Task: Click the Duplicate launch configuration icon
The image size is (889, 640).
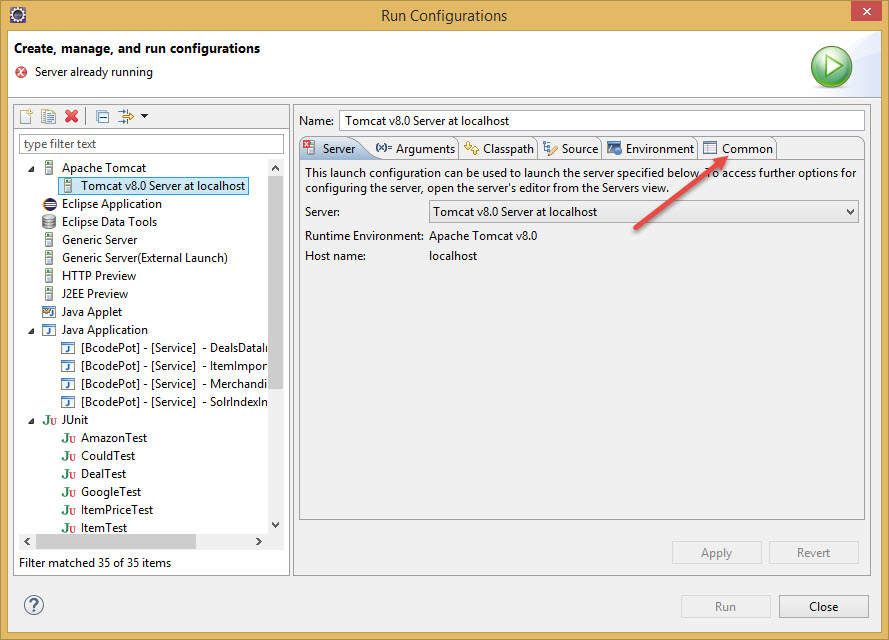Action: 48,116
